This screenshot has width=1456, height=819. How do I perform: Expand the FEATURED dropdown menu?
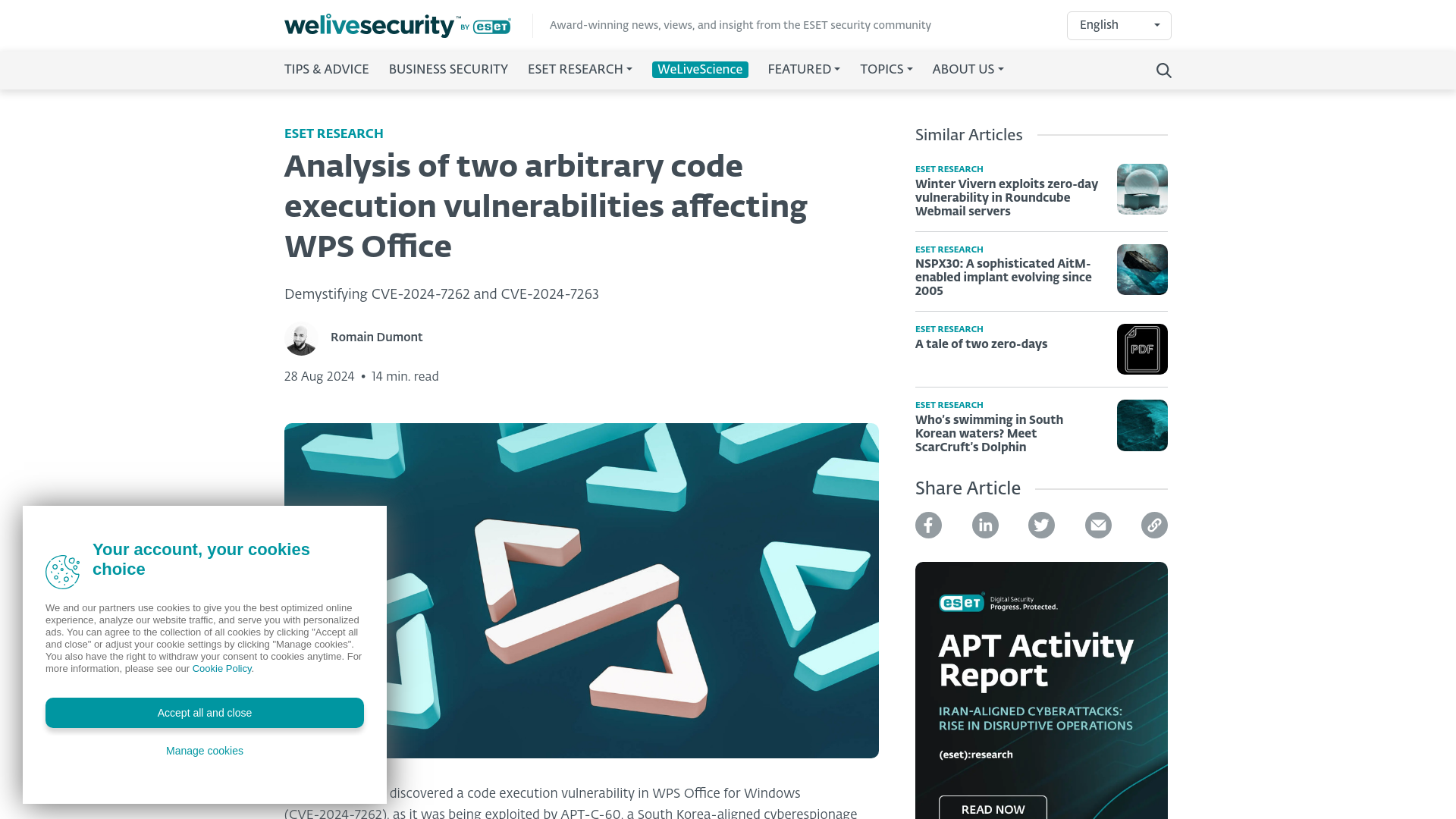tap(803, 70)
